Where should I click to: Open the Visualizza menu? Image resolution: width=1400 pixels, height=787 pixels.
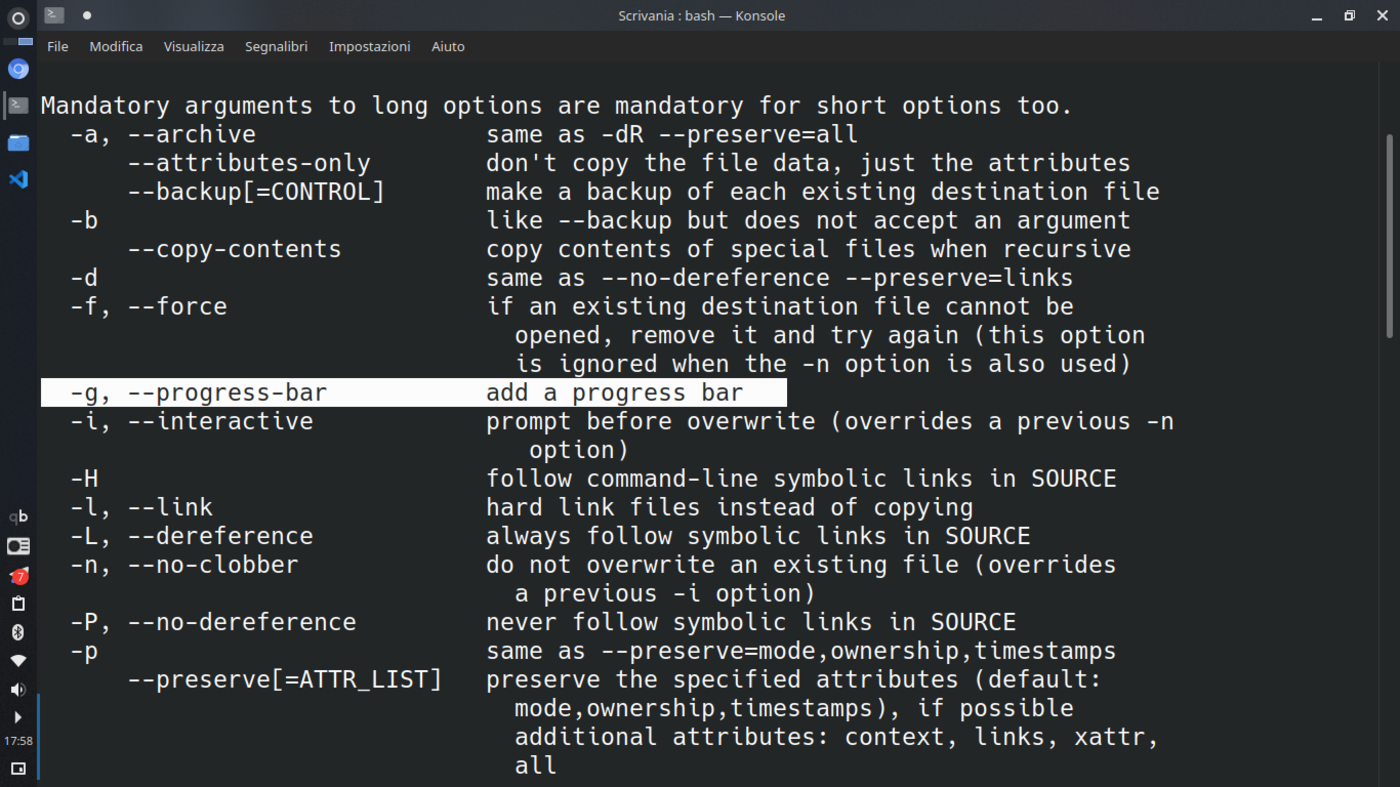click(194, 46)
